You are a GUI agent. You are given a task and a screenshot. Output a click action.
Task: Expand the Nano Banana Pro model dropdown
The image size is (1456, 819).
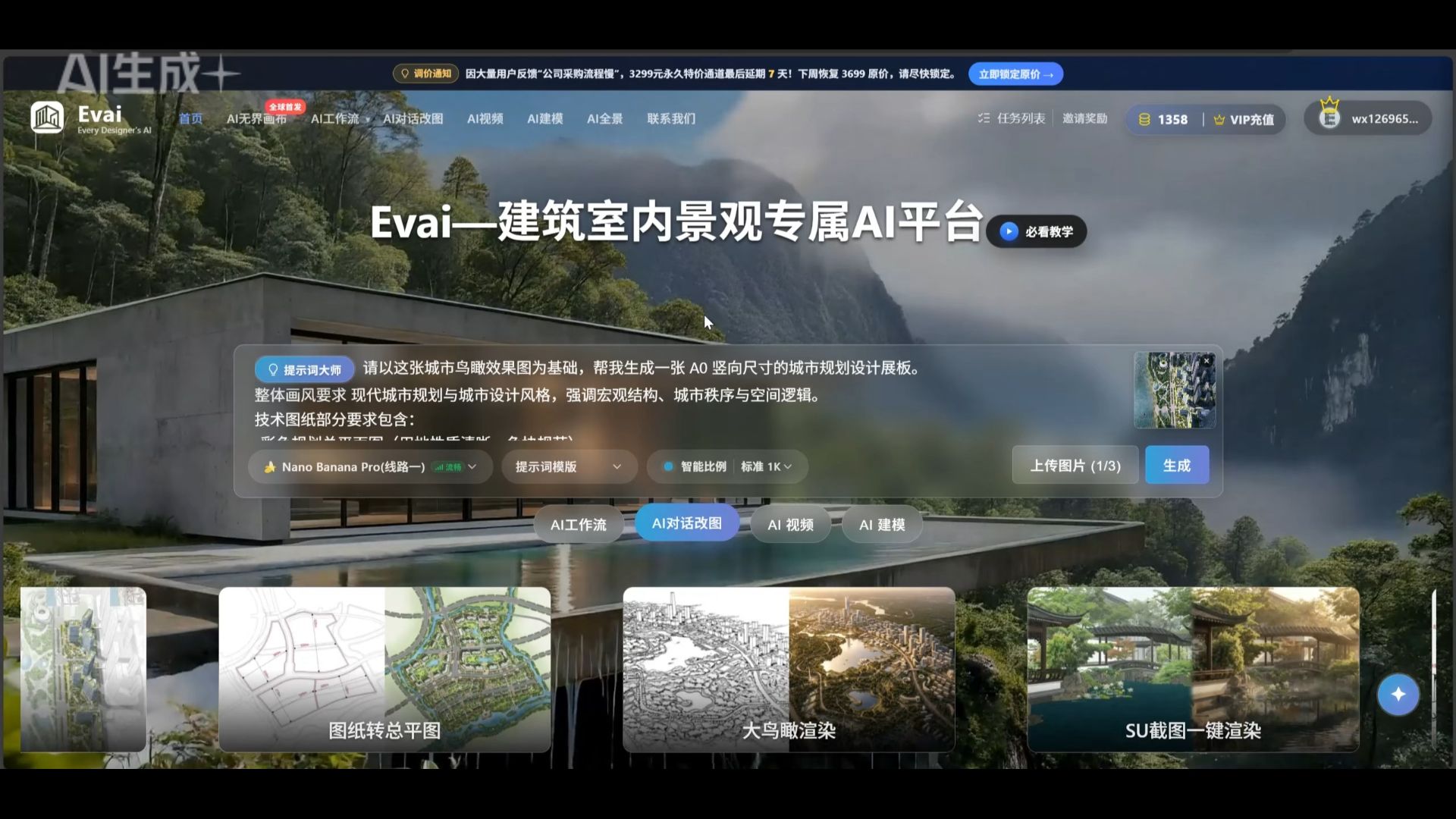(x=370, y=466)
